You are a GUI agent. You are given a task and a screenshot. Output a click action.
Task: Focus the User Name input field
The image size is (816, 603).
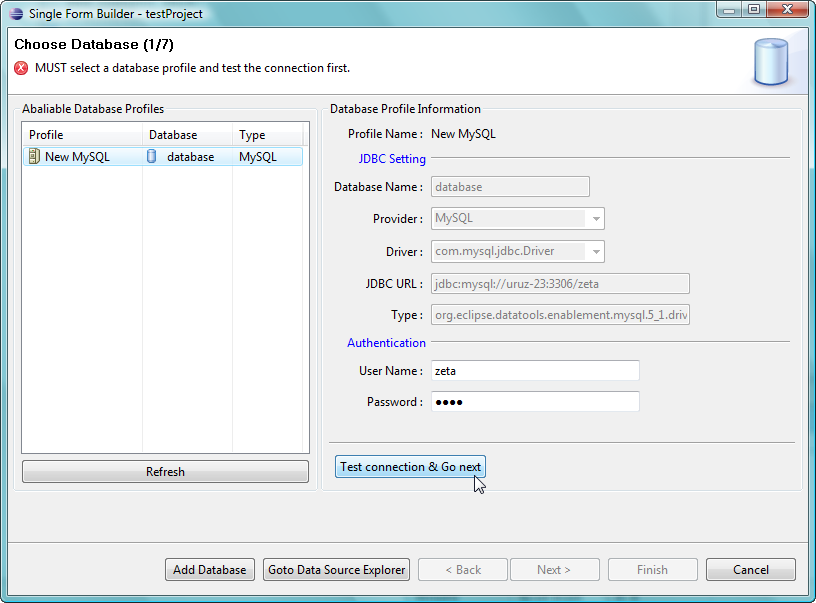pos(534,370)
